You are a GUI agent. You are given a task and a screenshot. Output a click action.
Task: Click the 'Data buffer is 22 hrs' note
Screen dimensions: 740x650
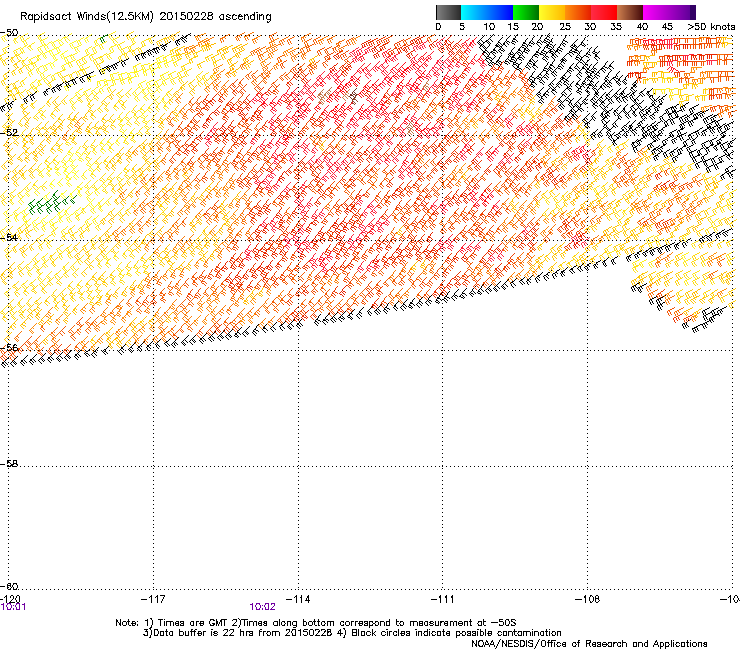click(352, 633)
